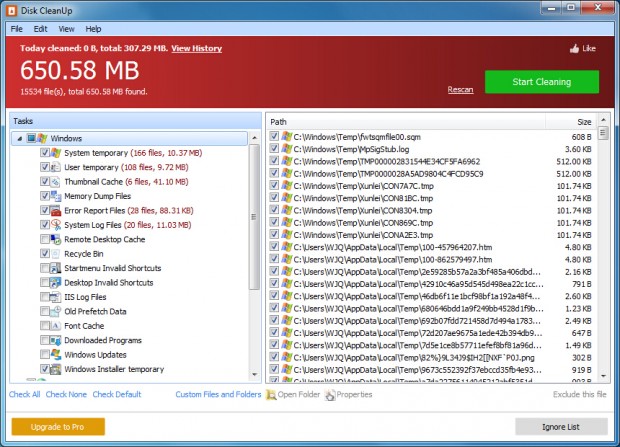Click the System Log Files icon
Viewport: 620px width, 447px height.
(x=56, y=225)
